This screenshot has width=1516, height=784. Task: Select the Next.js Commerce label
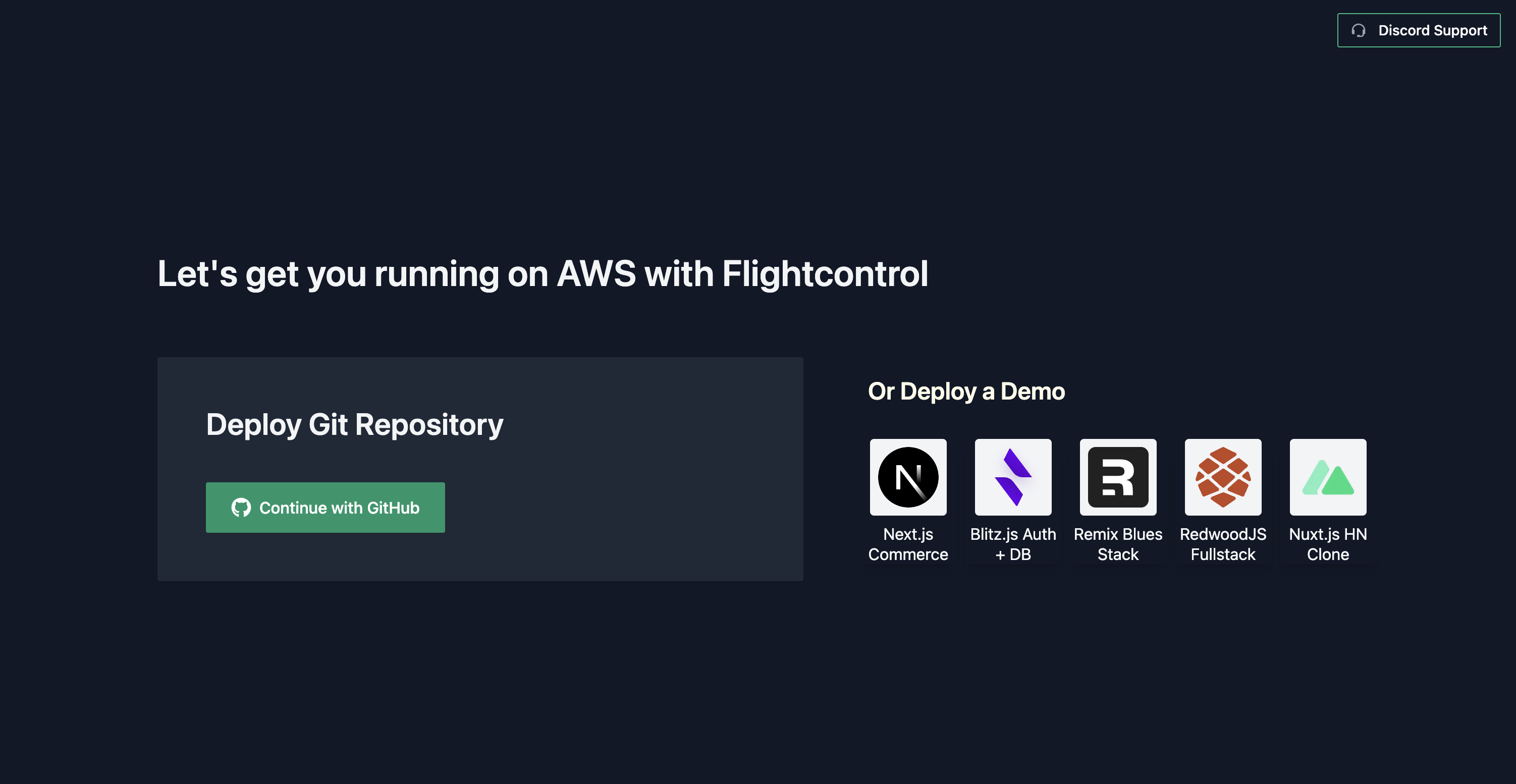908,544
